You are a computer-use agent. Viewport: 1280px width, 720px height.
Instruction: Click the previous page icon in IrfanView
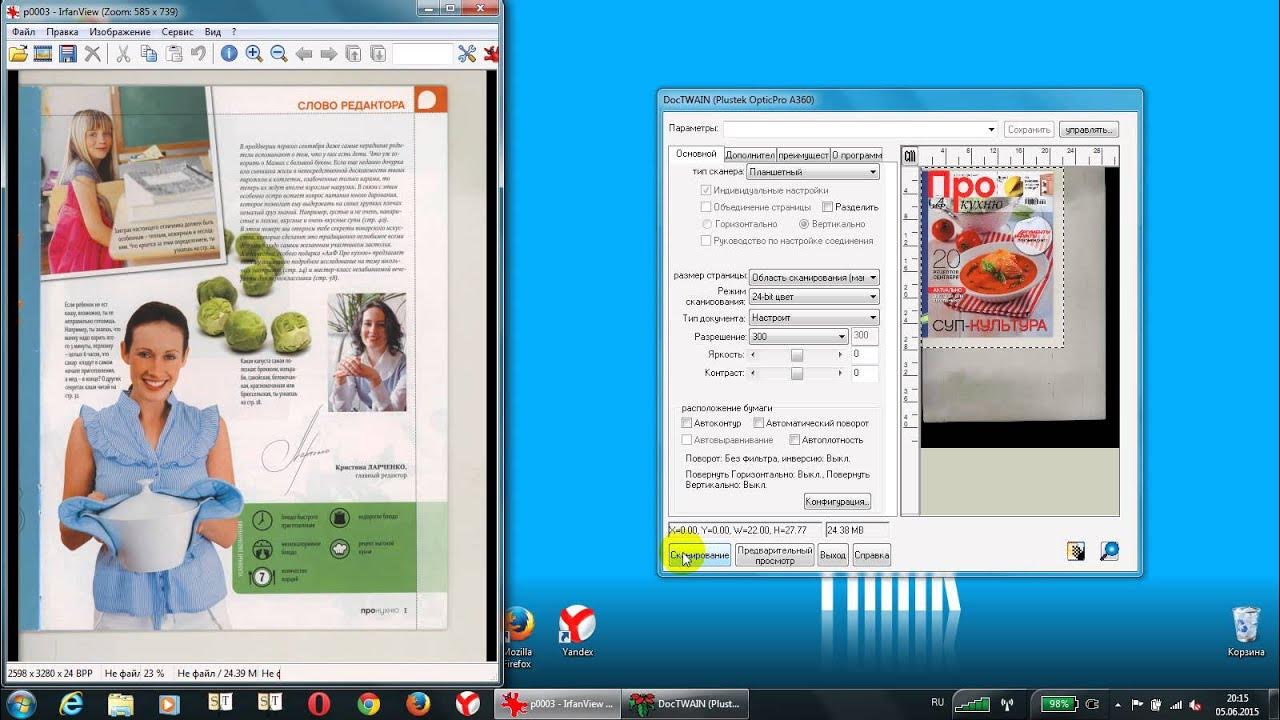coord(354,54)
